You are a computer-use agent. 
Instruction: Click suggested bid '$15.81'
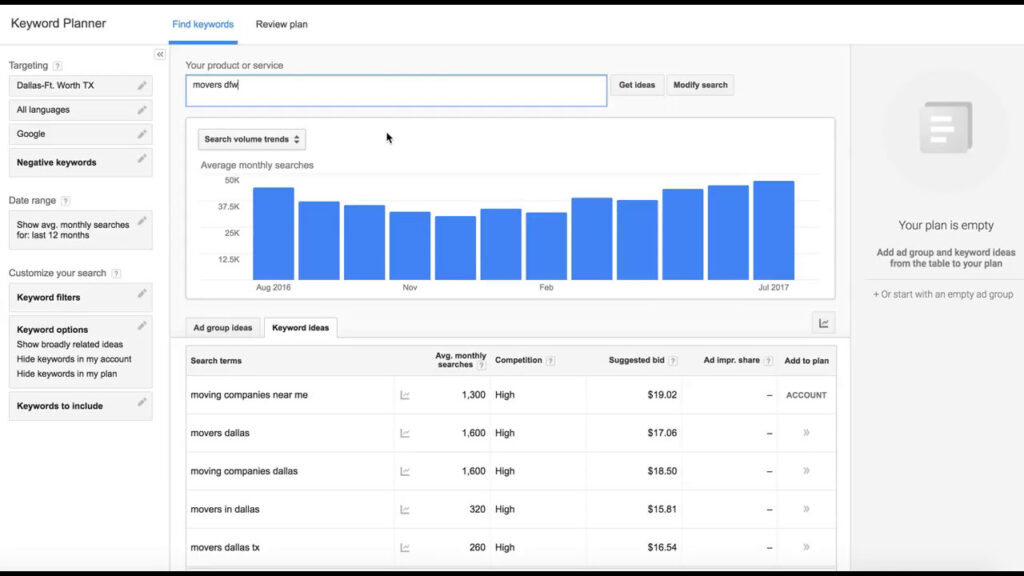click(662, 509)
